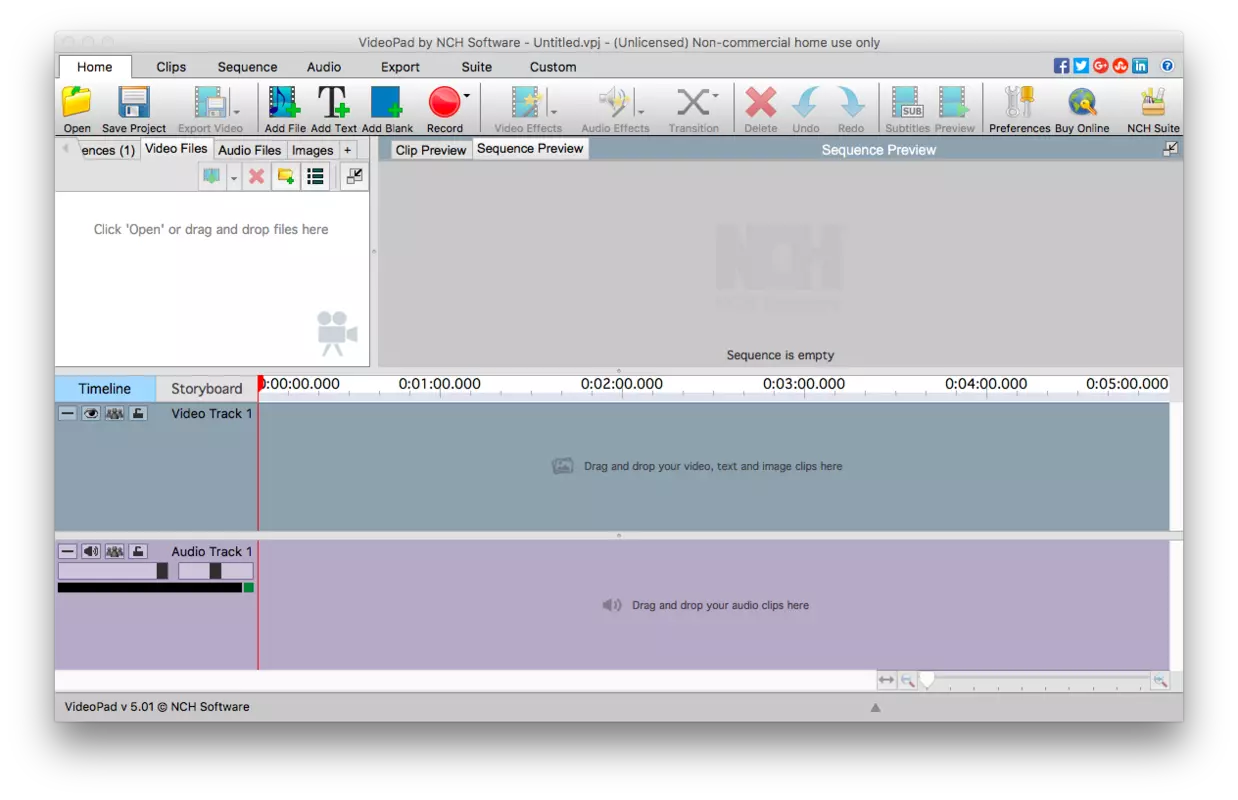Mute Audio Track 1 with the speaker icon
The image size is (1238, 800).
(90, 551)
